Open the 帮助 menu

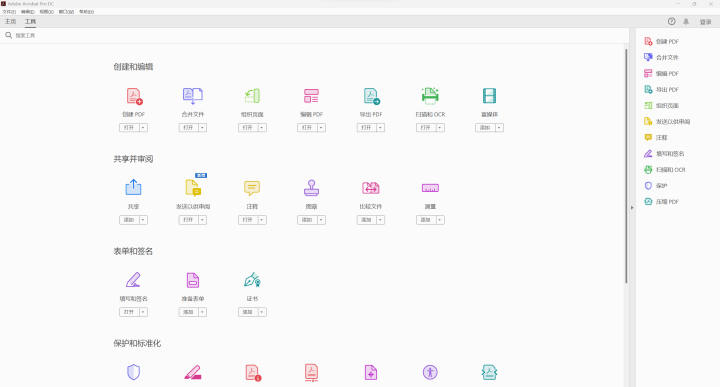pos(86,12)
